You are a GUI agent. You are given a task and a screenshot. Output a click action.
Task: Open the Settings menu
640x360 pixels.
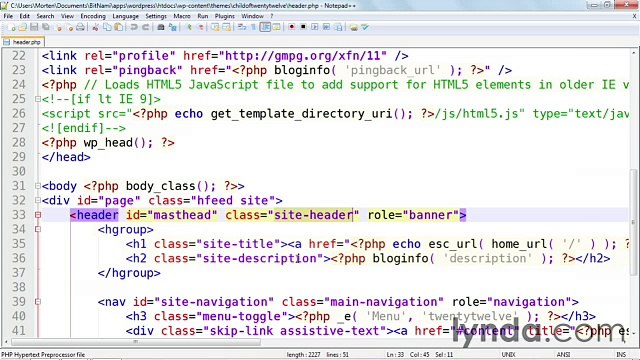tap(156, 16)
